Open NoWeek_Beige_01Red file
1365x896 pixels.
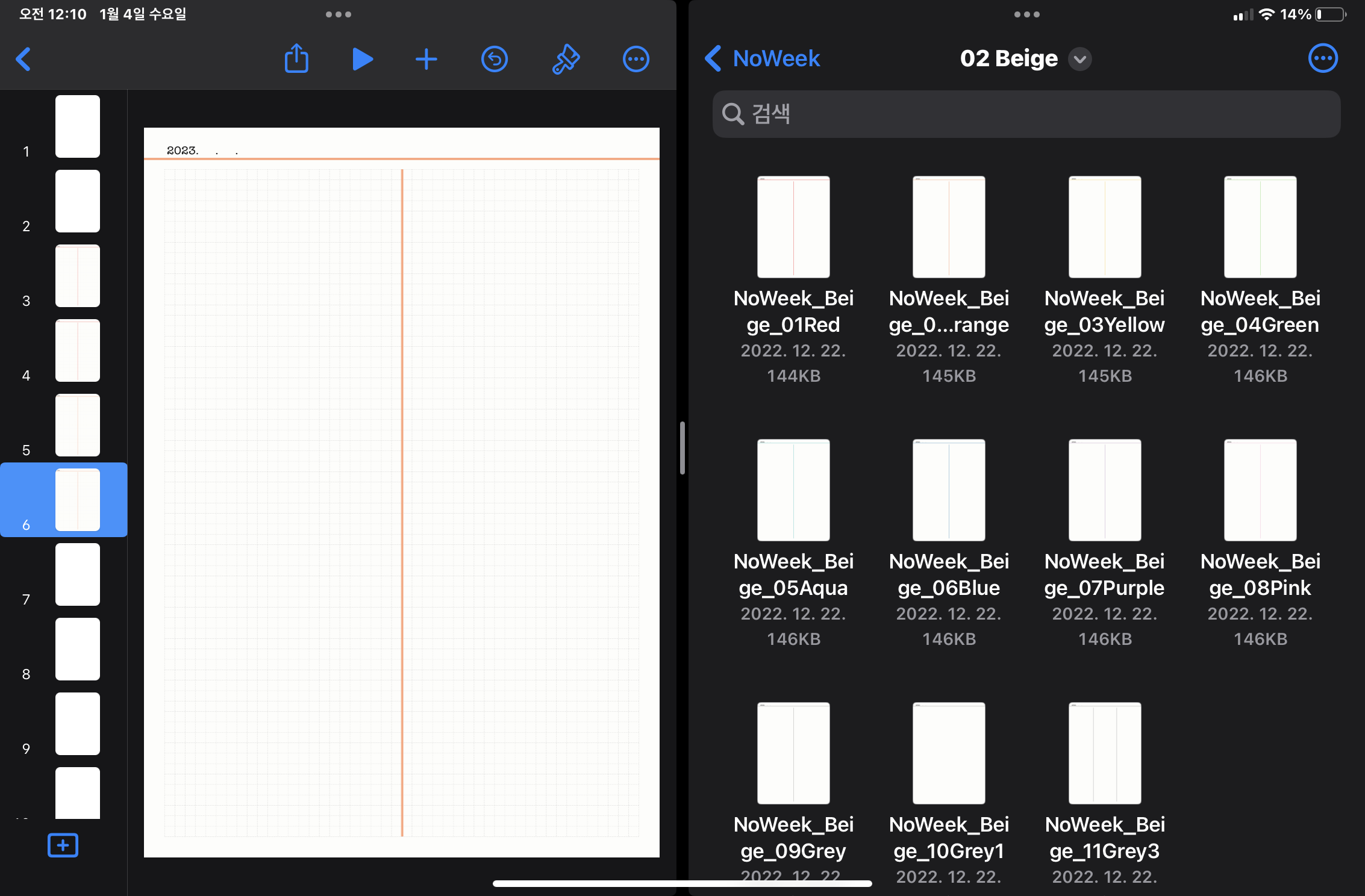[x=793, y=227]
